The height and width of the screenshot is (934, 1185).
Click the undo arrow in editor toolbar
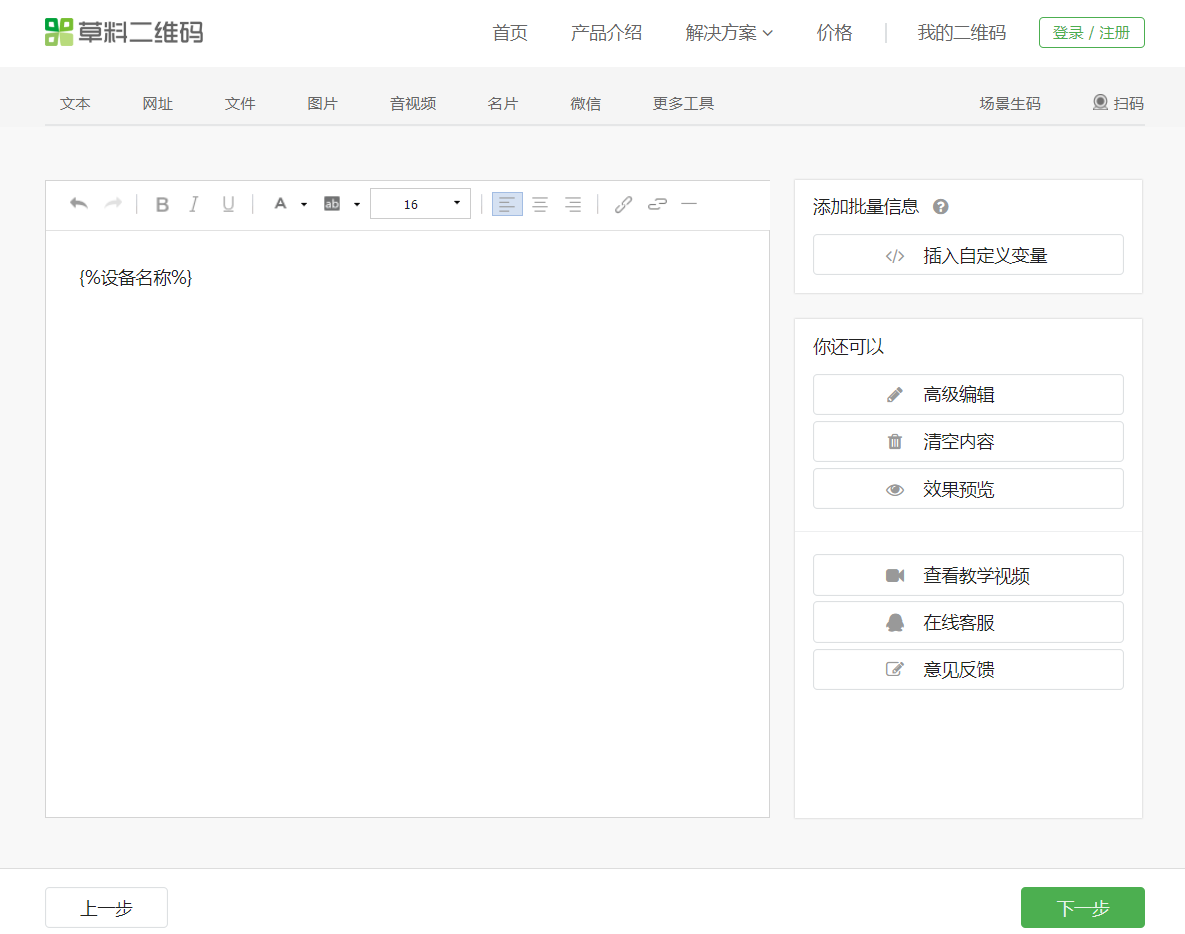point(79,204)
